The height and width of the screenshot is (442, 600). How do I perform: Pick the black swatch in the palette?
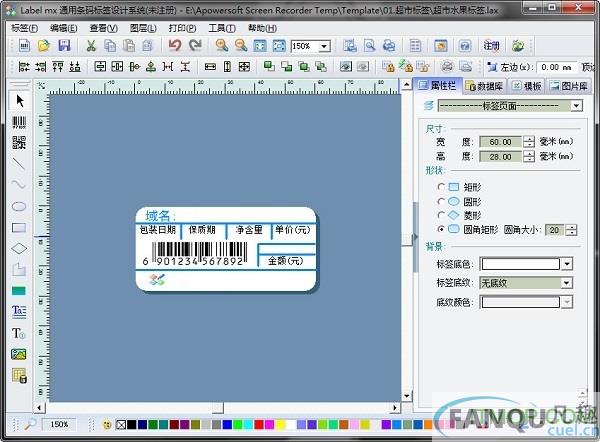tap(131, 424)
